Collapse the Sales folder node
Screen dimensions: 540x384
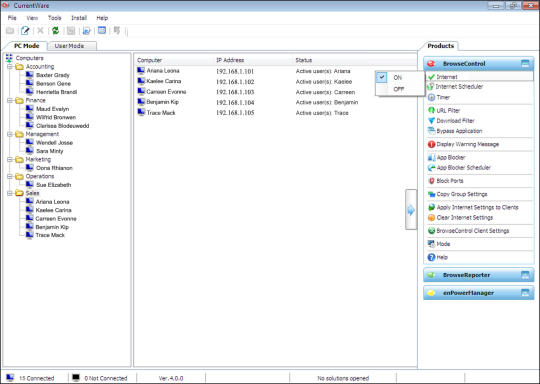click(10, 193)
